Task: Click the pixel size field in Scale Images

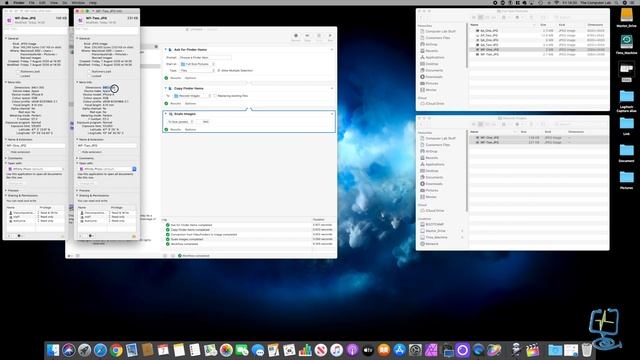Action: click(202, 122)
